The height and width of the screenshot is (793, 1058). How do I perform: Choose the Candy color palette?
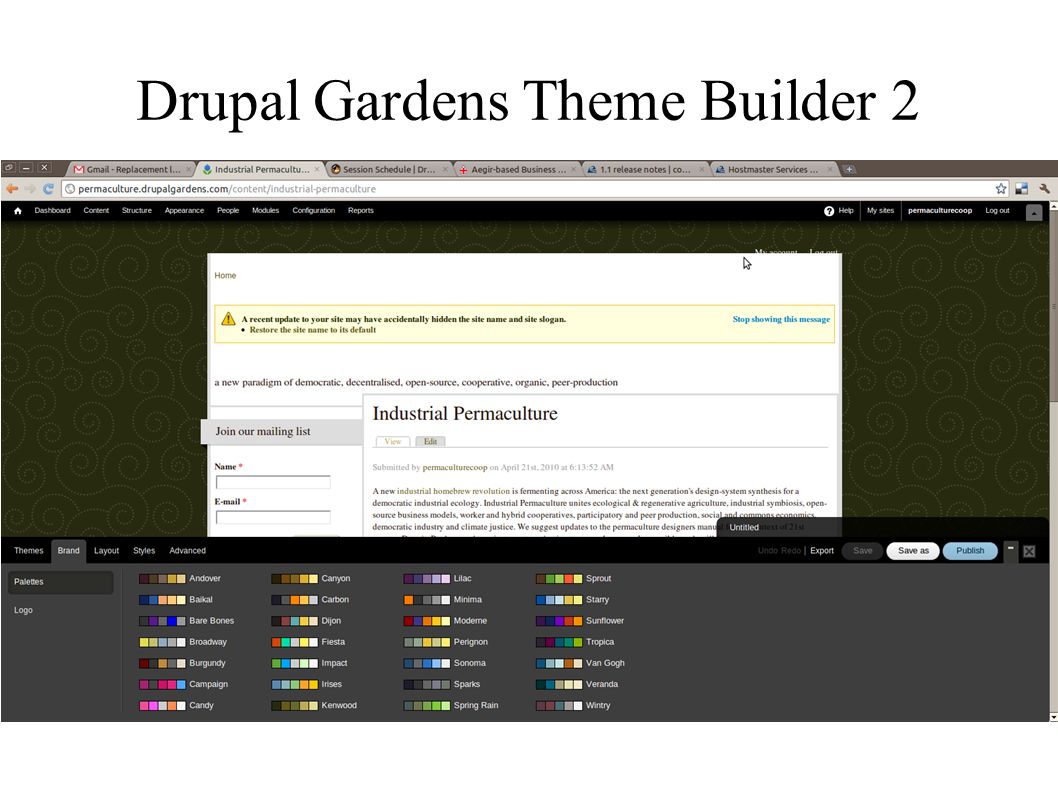pos(176,705)
